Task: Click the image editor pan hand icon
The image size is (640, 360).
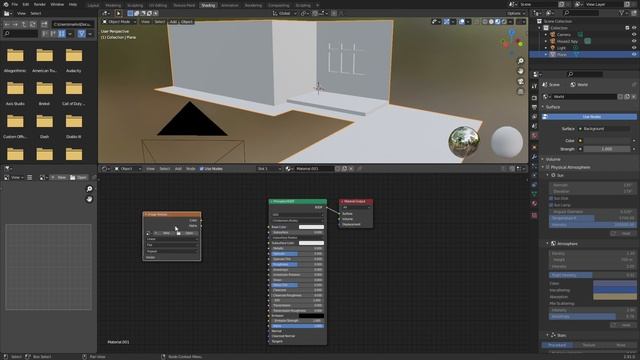Action: [x=89, y=199]
